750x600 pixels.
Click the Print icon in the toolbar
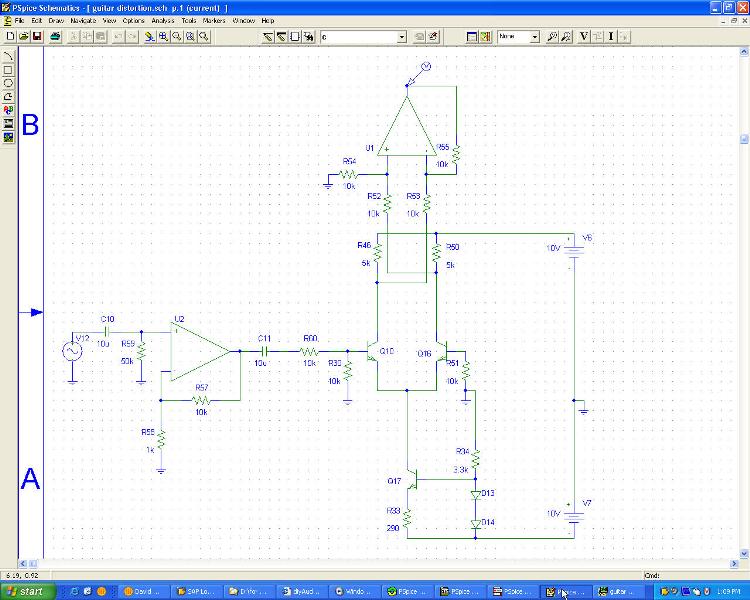coord(55,36)
